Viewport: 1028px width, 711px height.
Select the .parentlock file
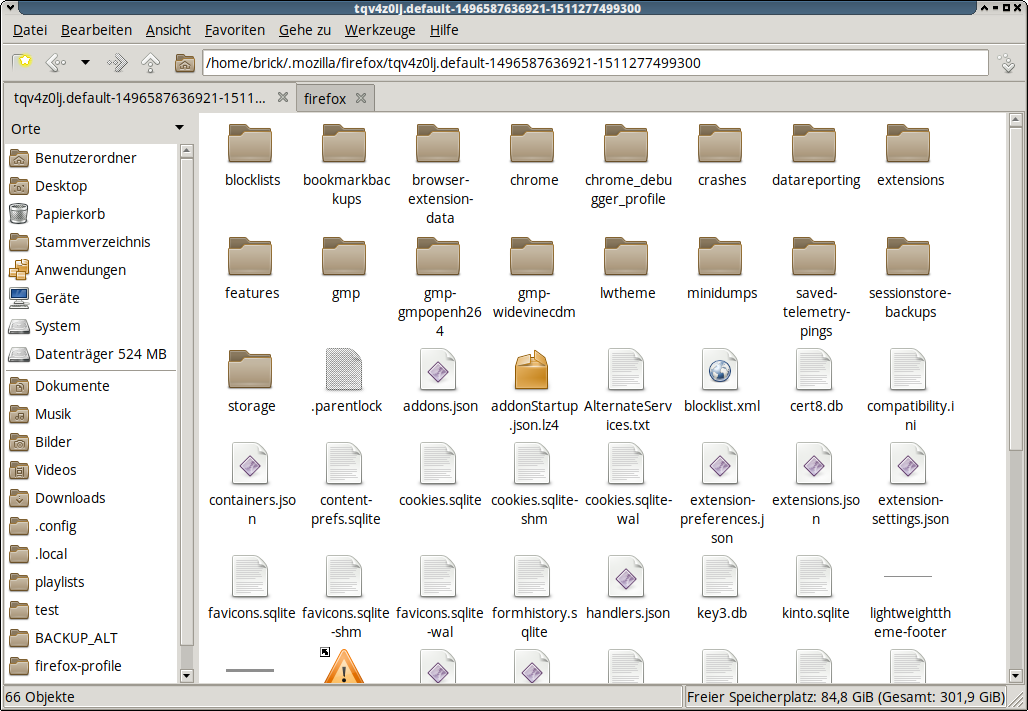click(346, 371)
